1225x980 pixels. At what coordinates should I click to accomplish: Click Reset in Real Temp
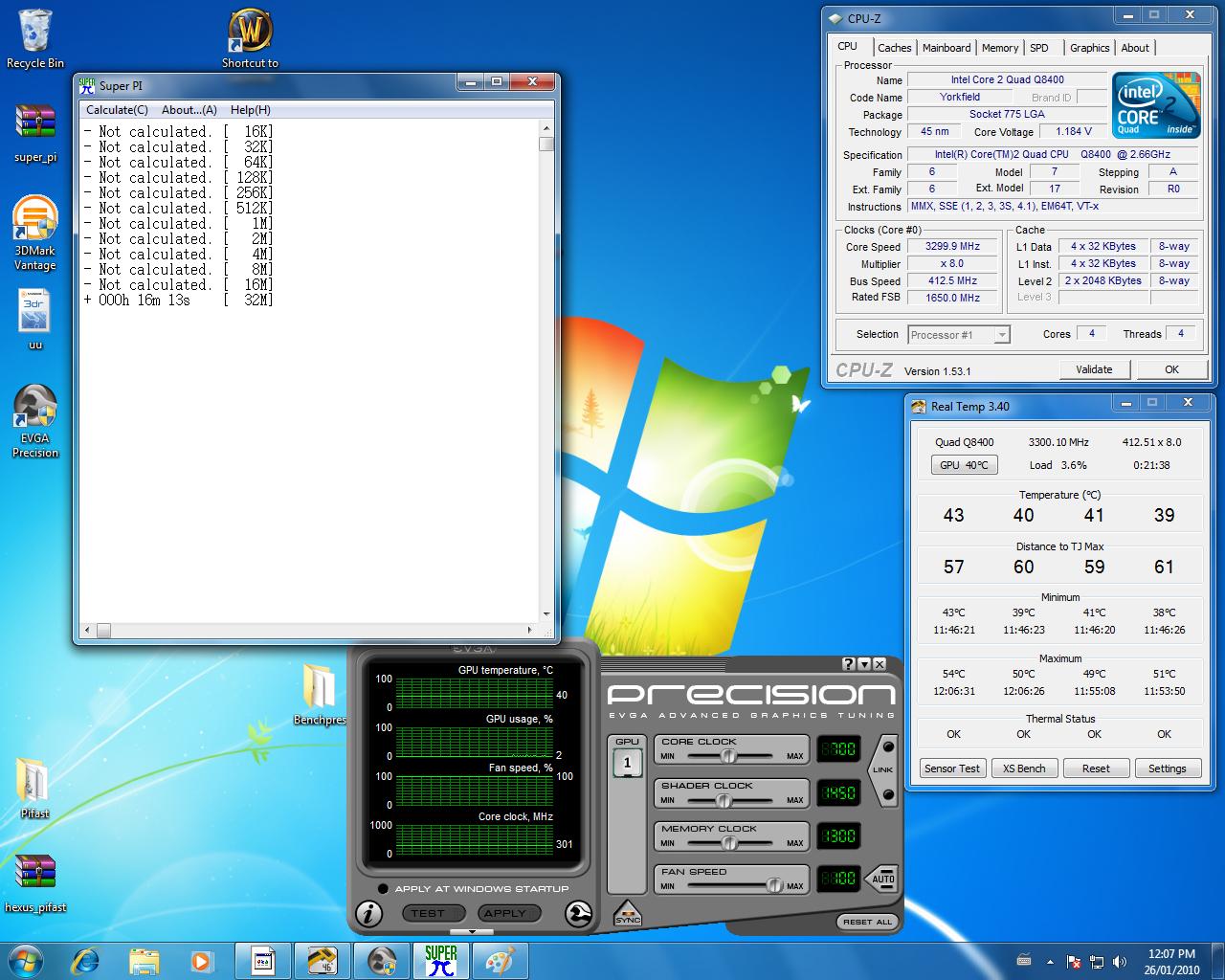[x=1096, y=768]
